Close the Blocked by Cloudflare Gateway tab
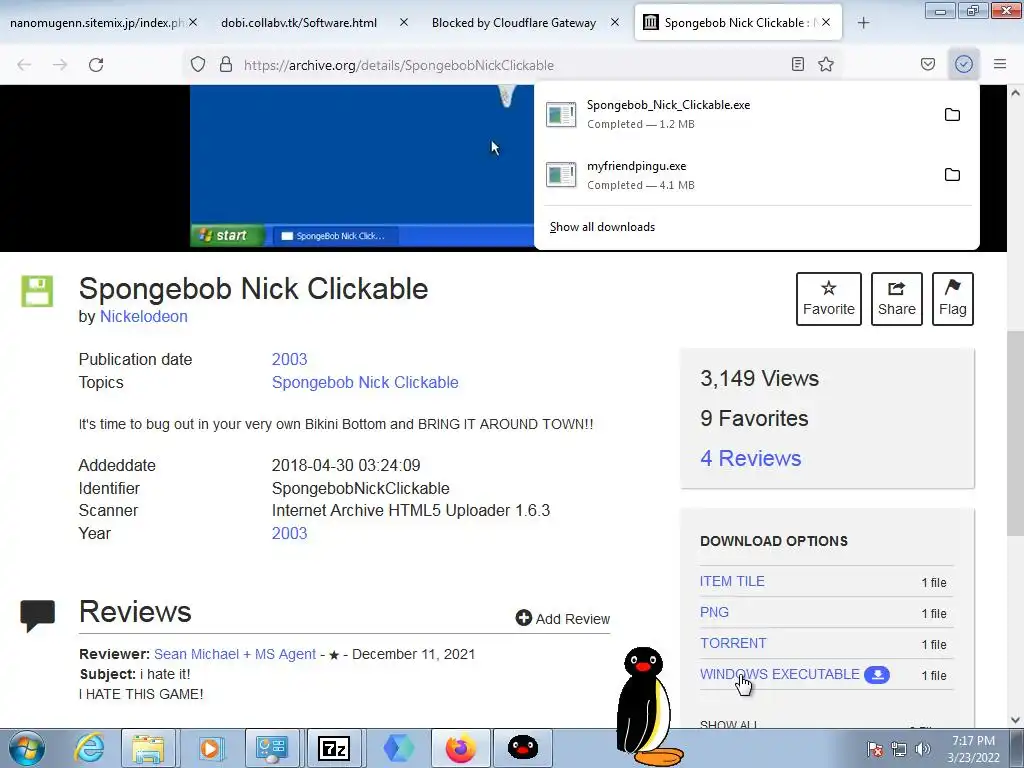Viewport: 1024px width, 768px height. coord(615,22)
